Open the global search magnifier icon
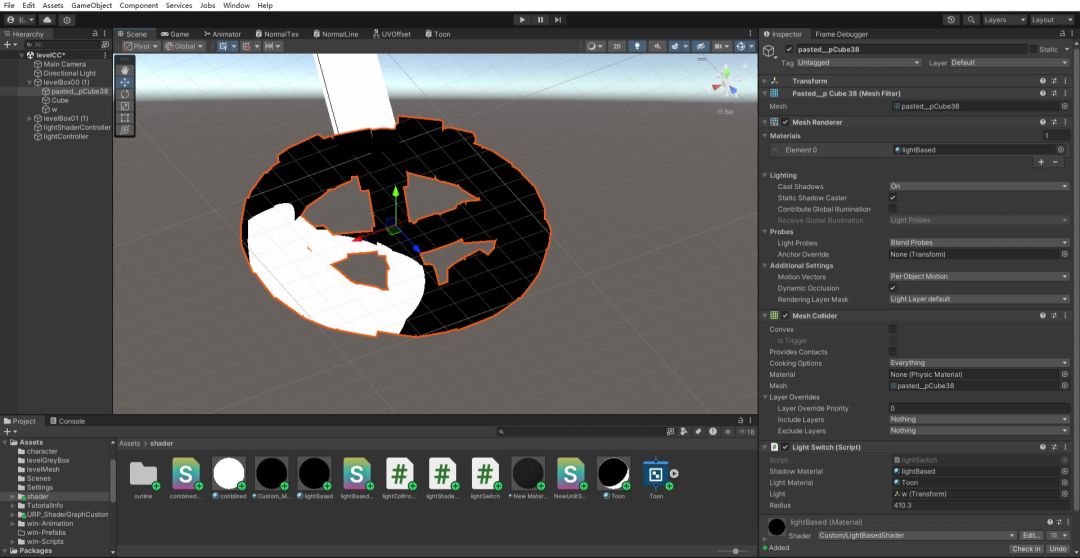1080x558 pixels. pyautogui.click(x=971, y=20)
